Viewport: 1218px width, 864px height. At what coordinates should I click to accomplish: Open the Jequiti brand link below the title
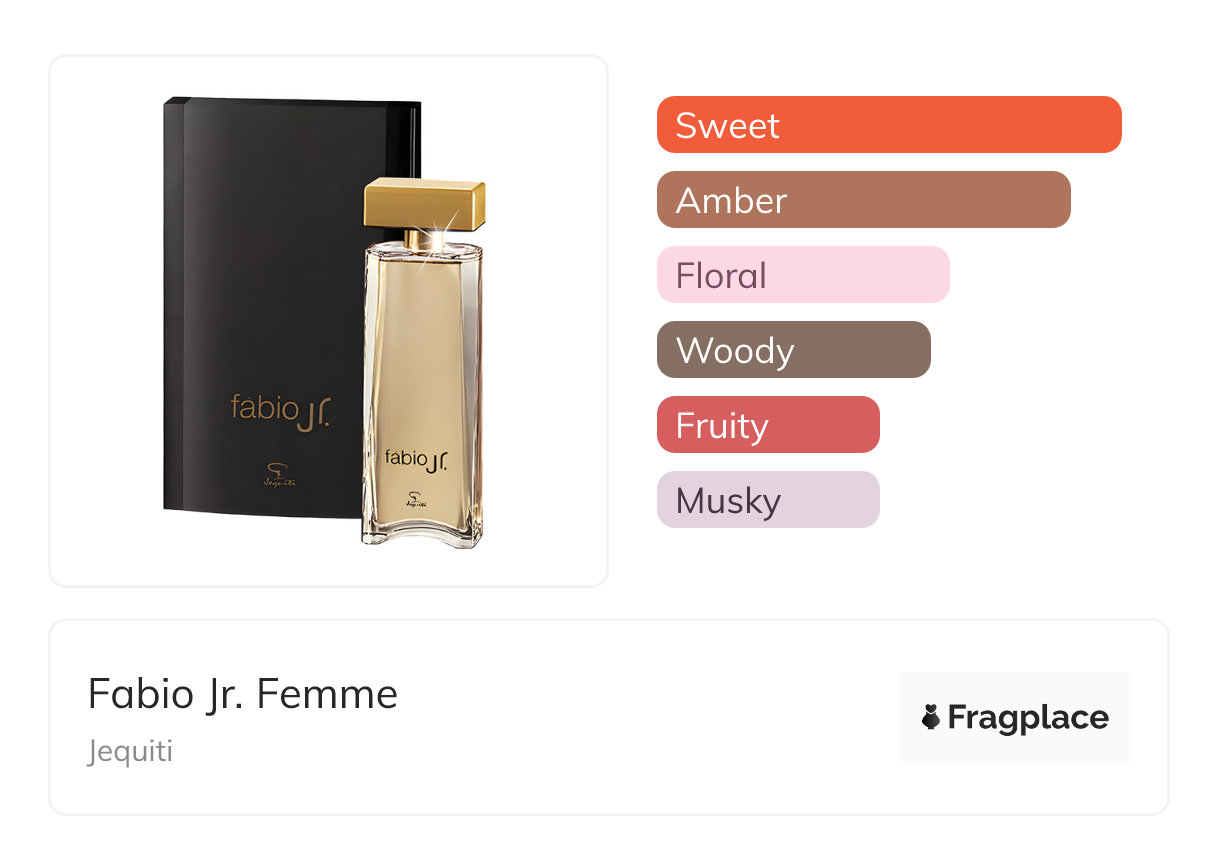pyautogui.click(x=130, y=751)
